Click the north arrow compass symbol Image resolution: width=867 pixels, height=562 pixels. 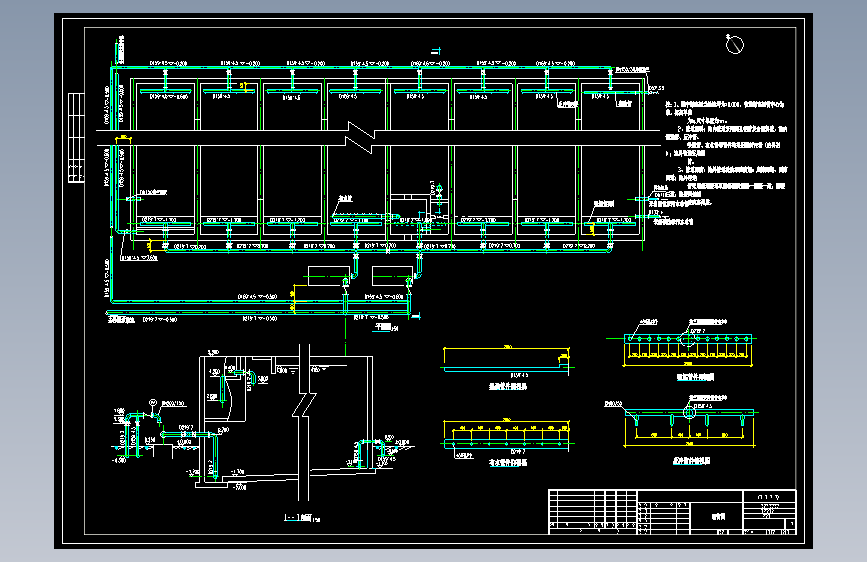click(x=734, y=44)
